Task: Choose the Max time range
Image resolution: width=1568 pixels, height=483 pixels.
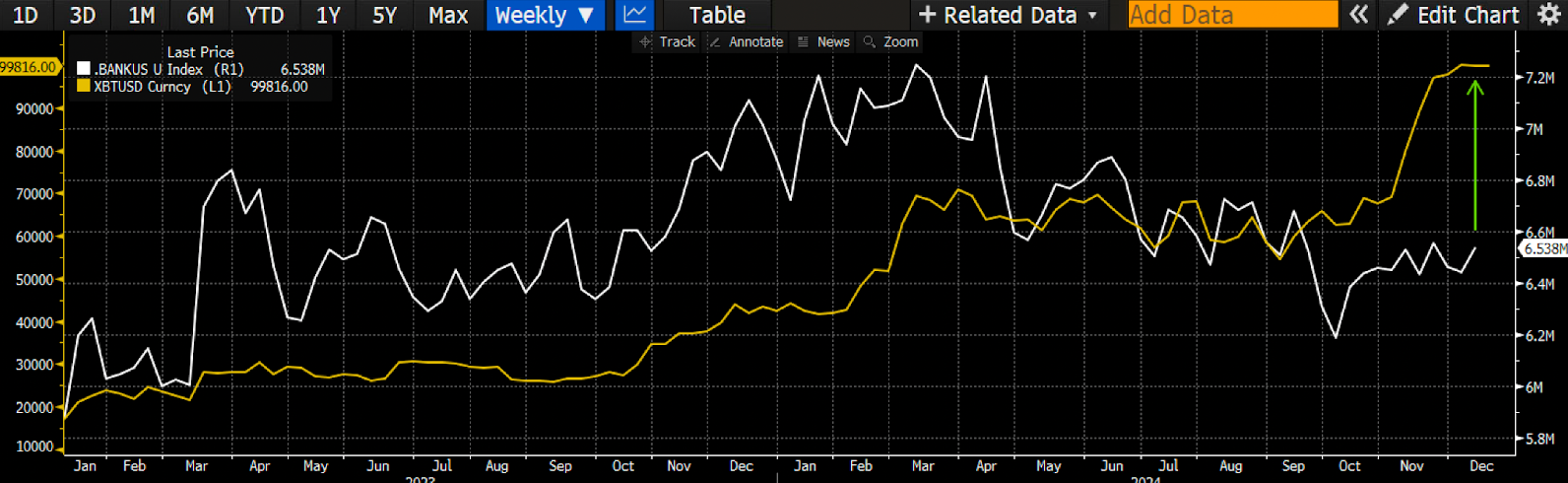Action: [448, 15]
